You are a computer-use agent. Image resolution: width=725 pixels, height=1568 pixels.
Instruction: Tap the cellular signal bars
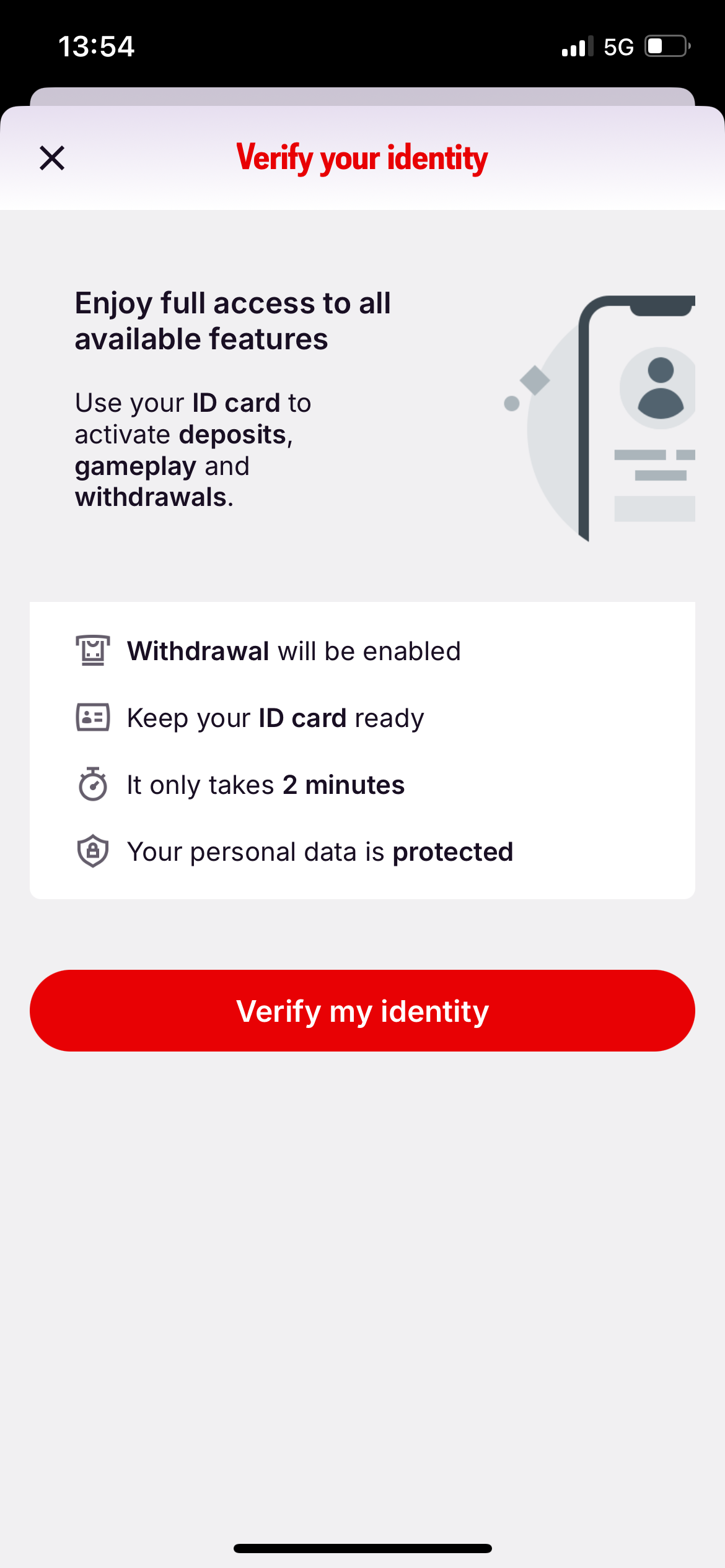pos(578,46)
